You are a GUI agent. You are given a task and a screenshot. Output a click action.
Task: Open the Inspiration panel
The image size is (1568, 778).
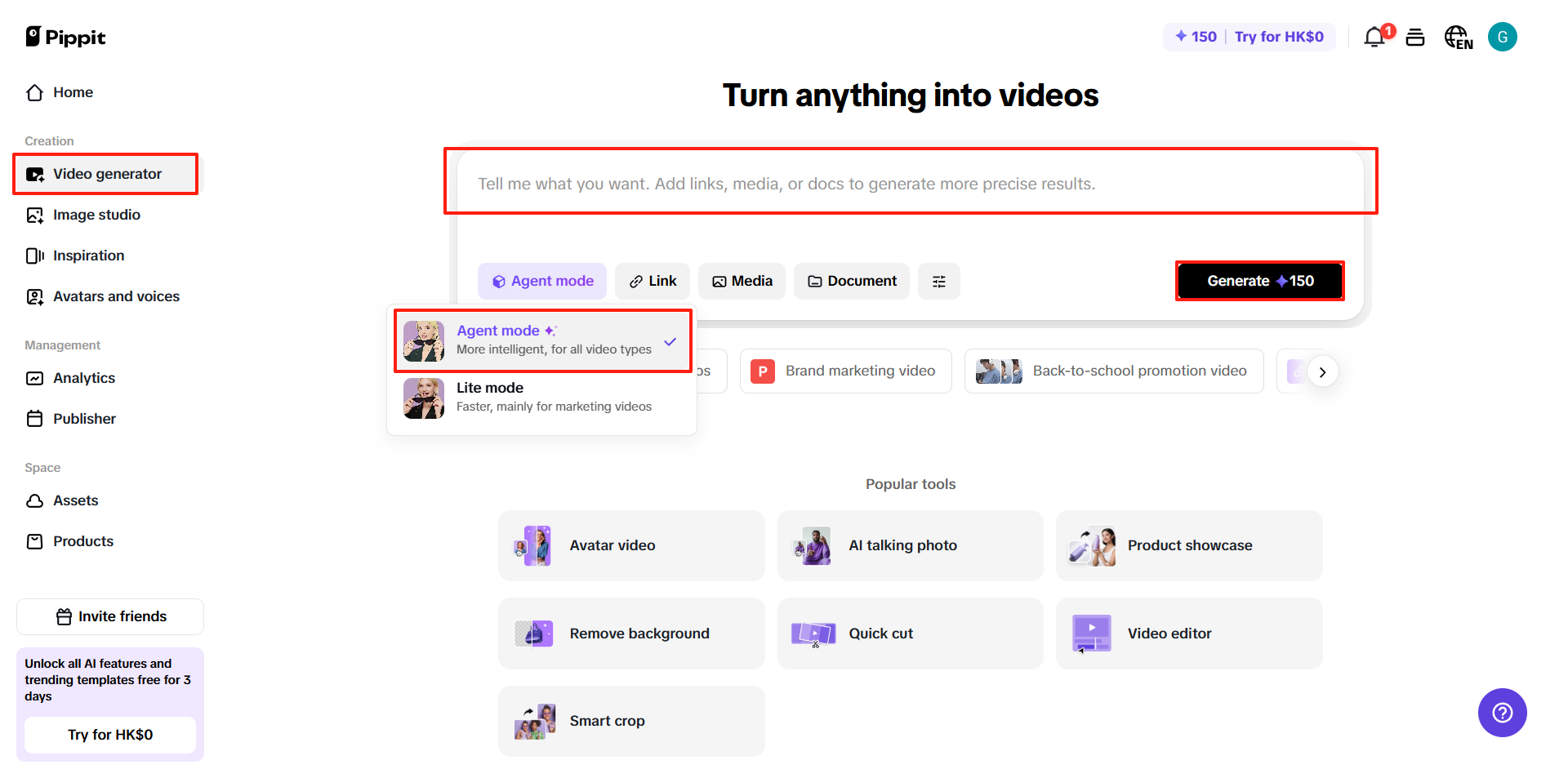tap(88, 256)
